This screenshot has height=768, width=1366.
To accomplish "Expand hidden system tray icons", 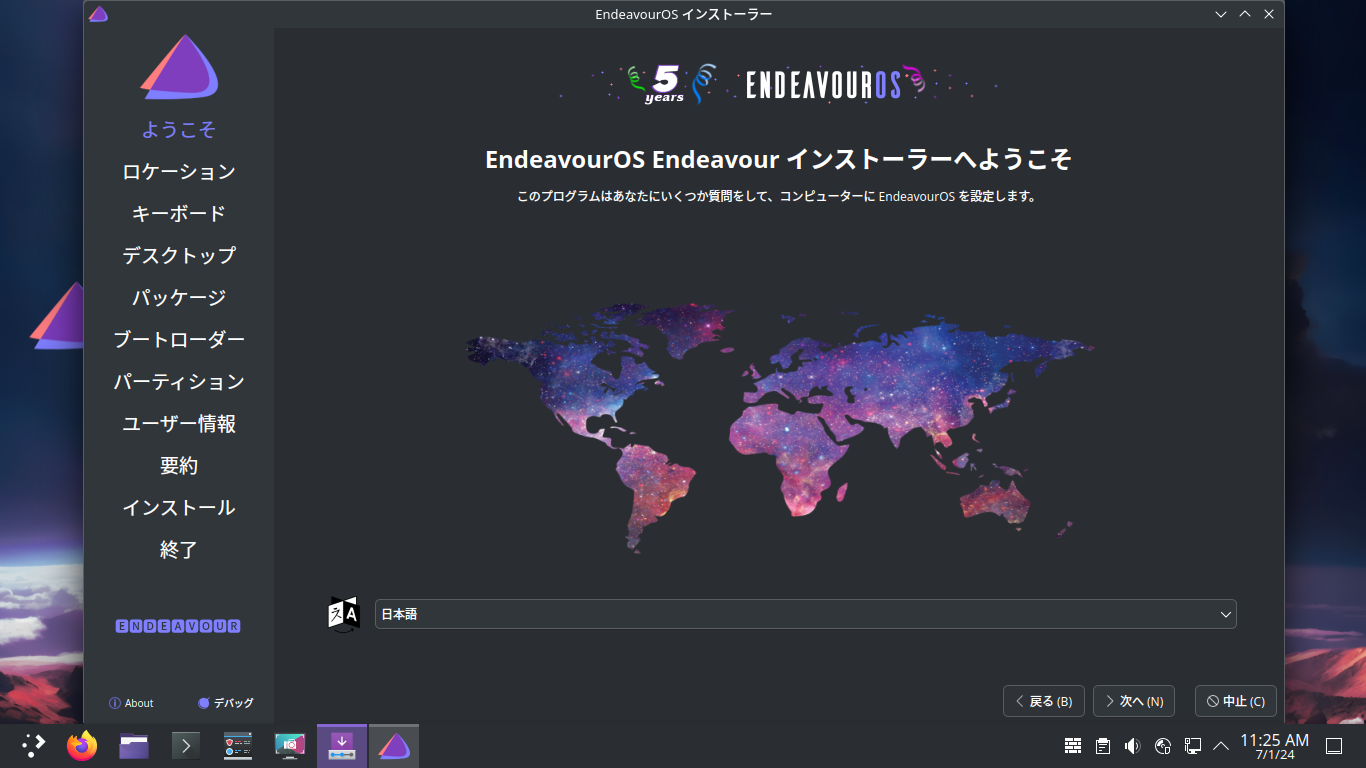I will tap(1221, 745).
